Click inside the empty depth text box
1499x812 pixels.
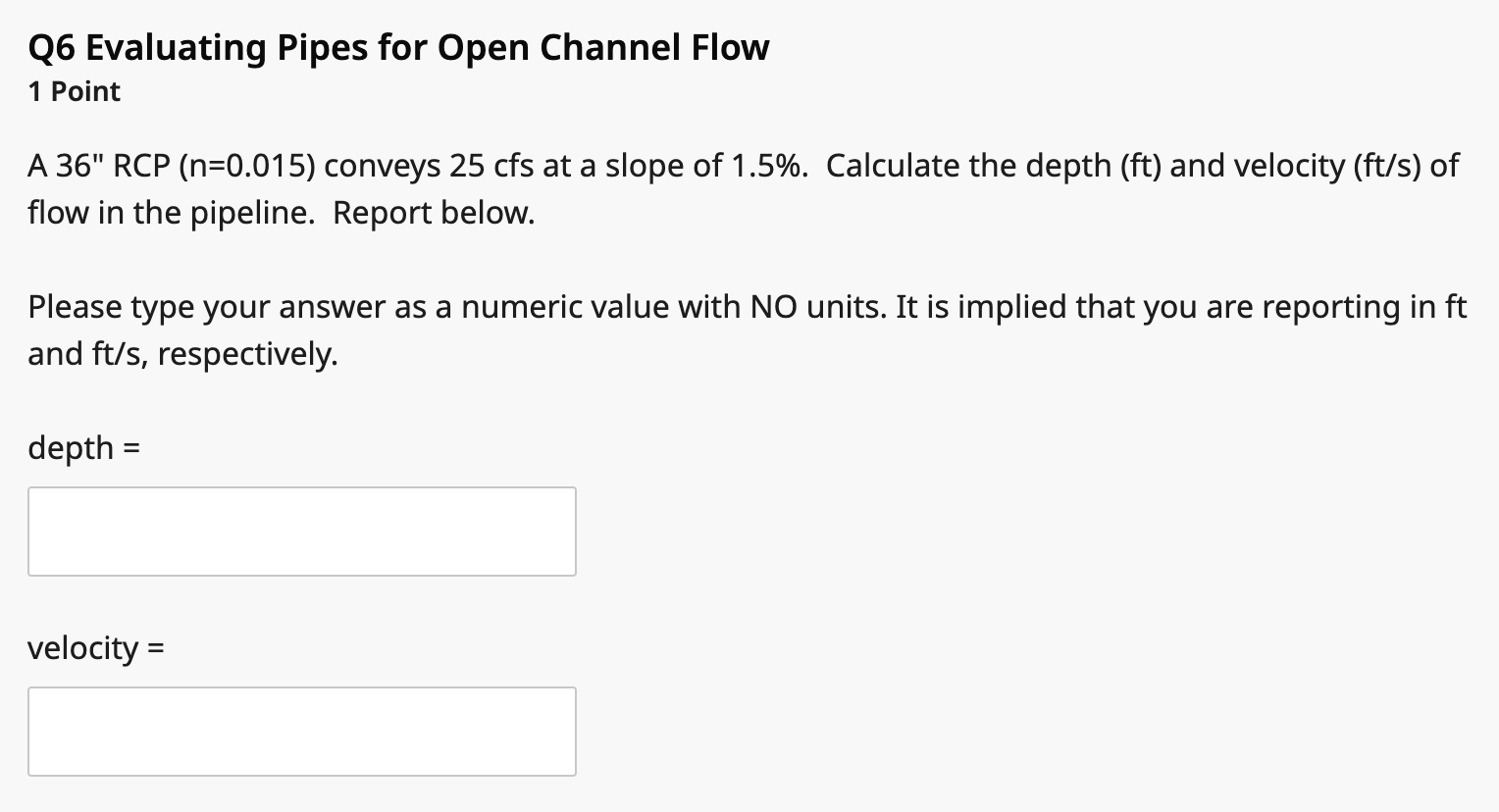(x=300, y=531)
